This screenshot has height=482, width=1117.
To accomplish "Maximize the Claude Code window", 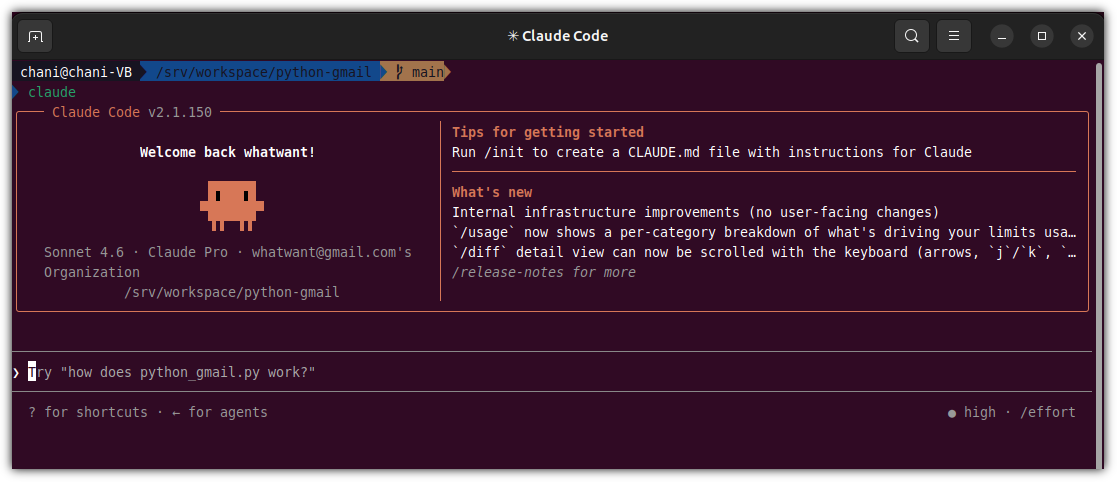I will point(1041,36).
